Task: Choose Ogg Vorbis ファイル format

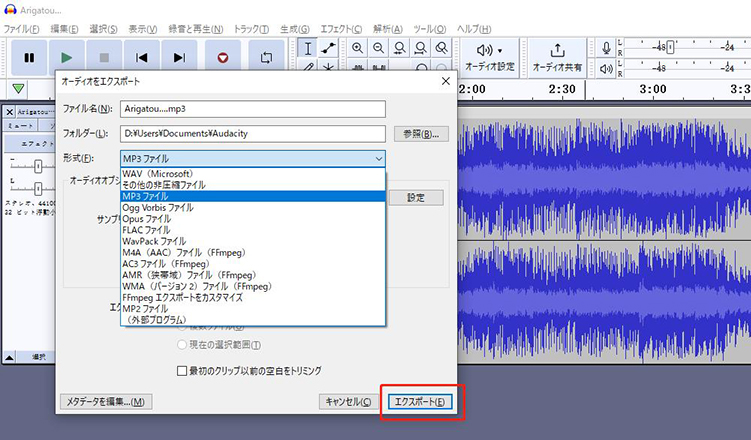Action: (253, 207)
